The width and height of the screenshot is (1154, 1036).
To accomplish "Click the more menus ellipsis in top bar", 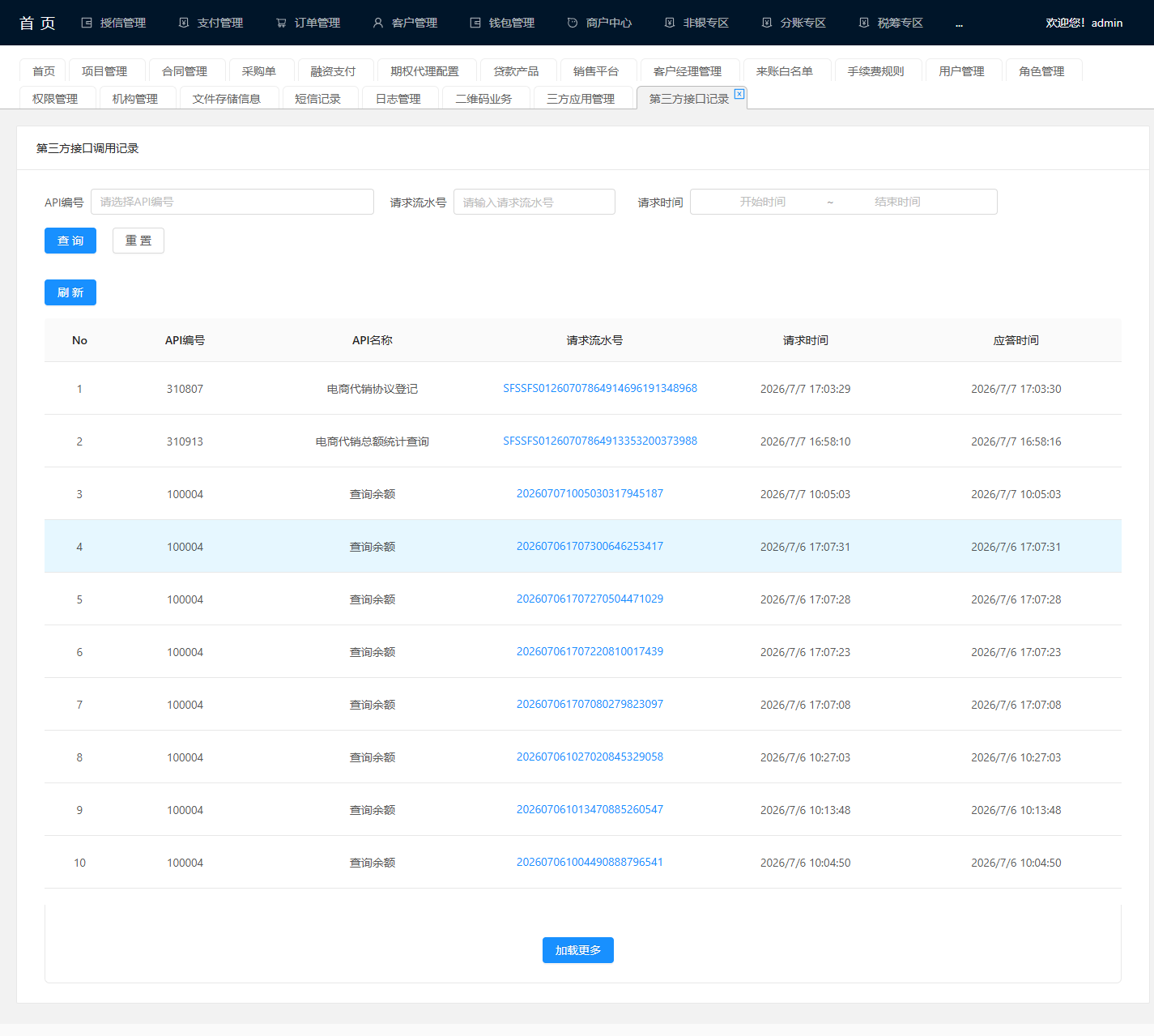I will pyautogui.click(x=959, y=23).
